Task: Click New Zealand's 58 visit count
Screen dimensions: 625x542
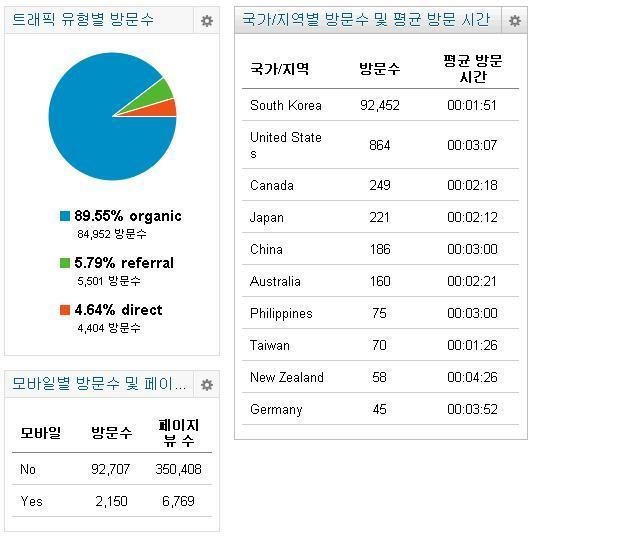Action: [x=379, y=377]
